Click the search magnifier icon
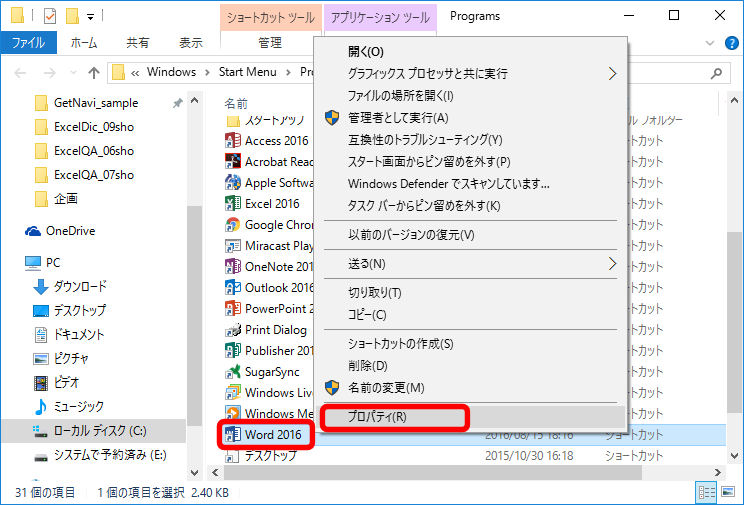The height and width of the screenshot is (505, 744). click(716, 73)
